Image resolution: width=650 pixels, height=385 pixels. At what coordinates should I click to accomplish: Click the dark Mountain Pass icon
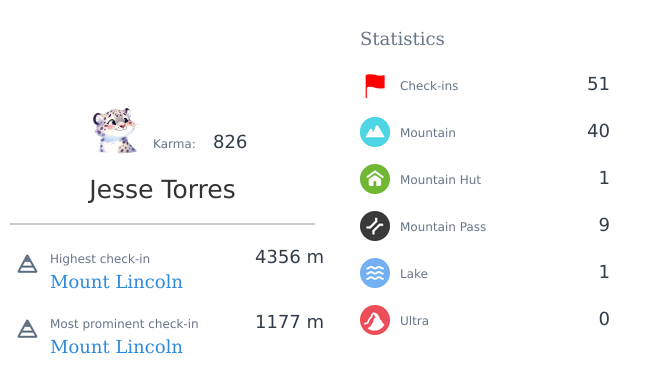(375, 226)
